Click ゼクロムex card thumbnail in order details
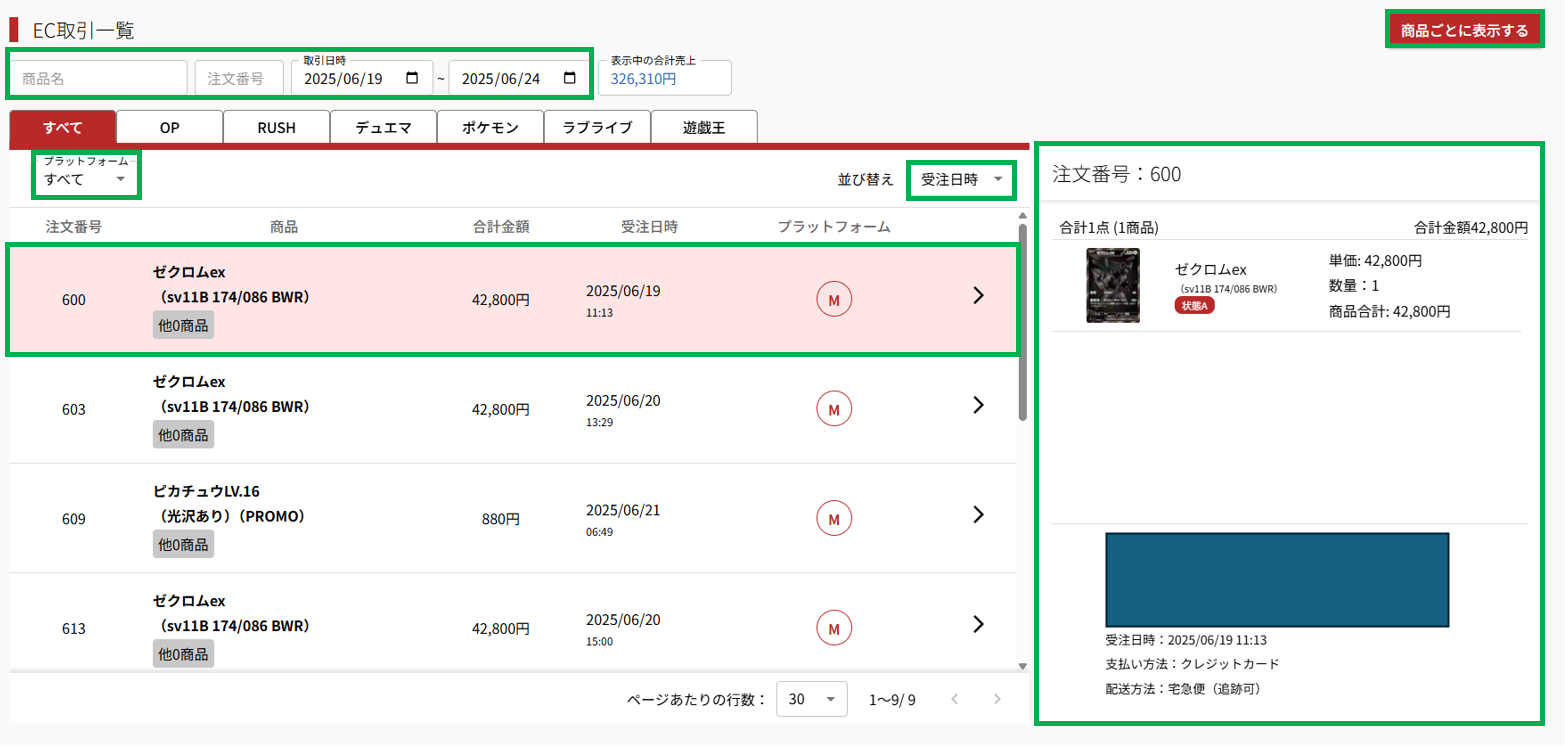The width and height of the screenshot is (1565, 746). click(x=1112, y=286)
